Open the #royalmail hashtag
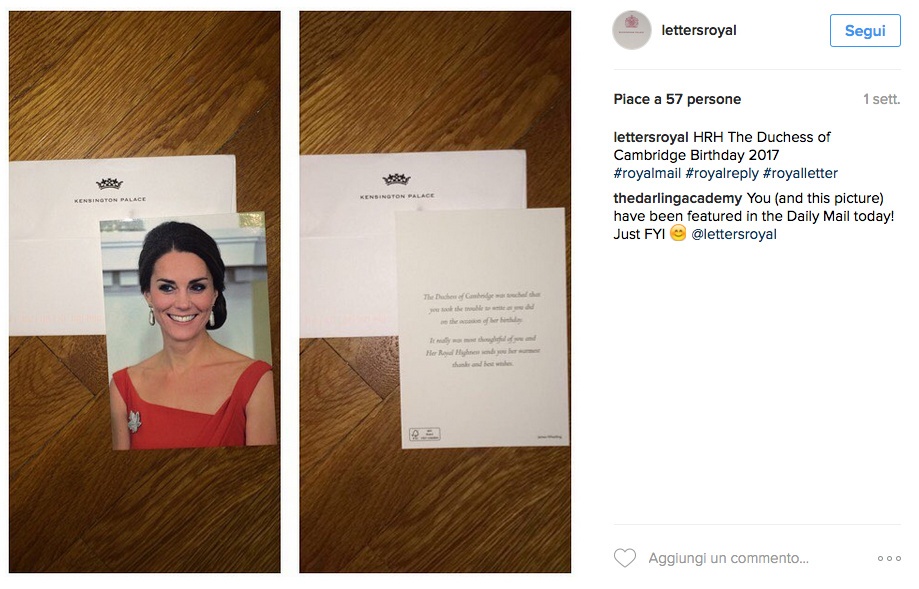919x589 pixels. (647, 173)
